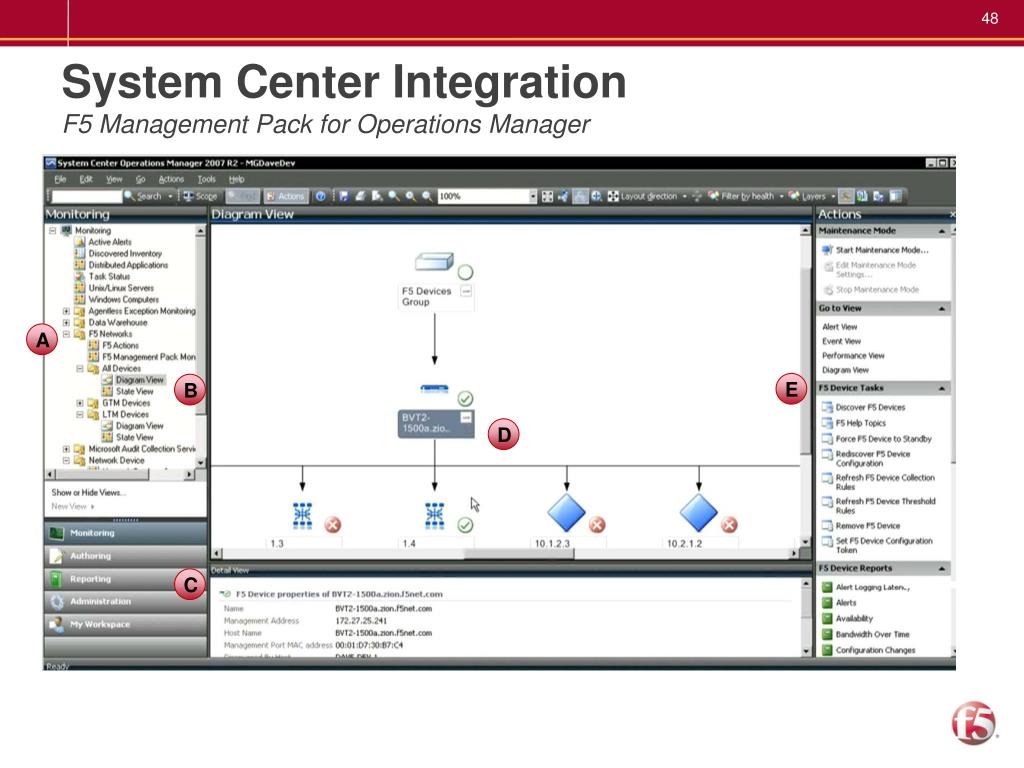Click the Alerts report icon
Screen dimensions: 1024x768
click(x=827, y=603)
